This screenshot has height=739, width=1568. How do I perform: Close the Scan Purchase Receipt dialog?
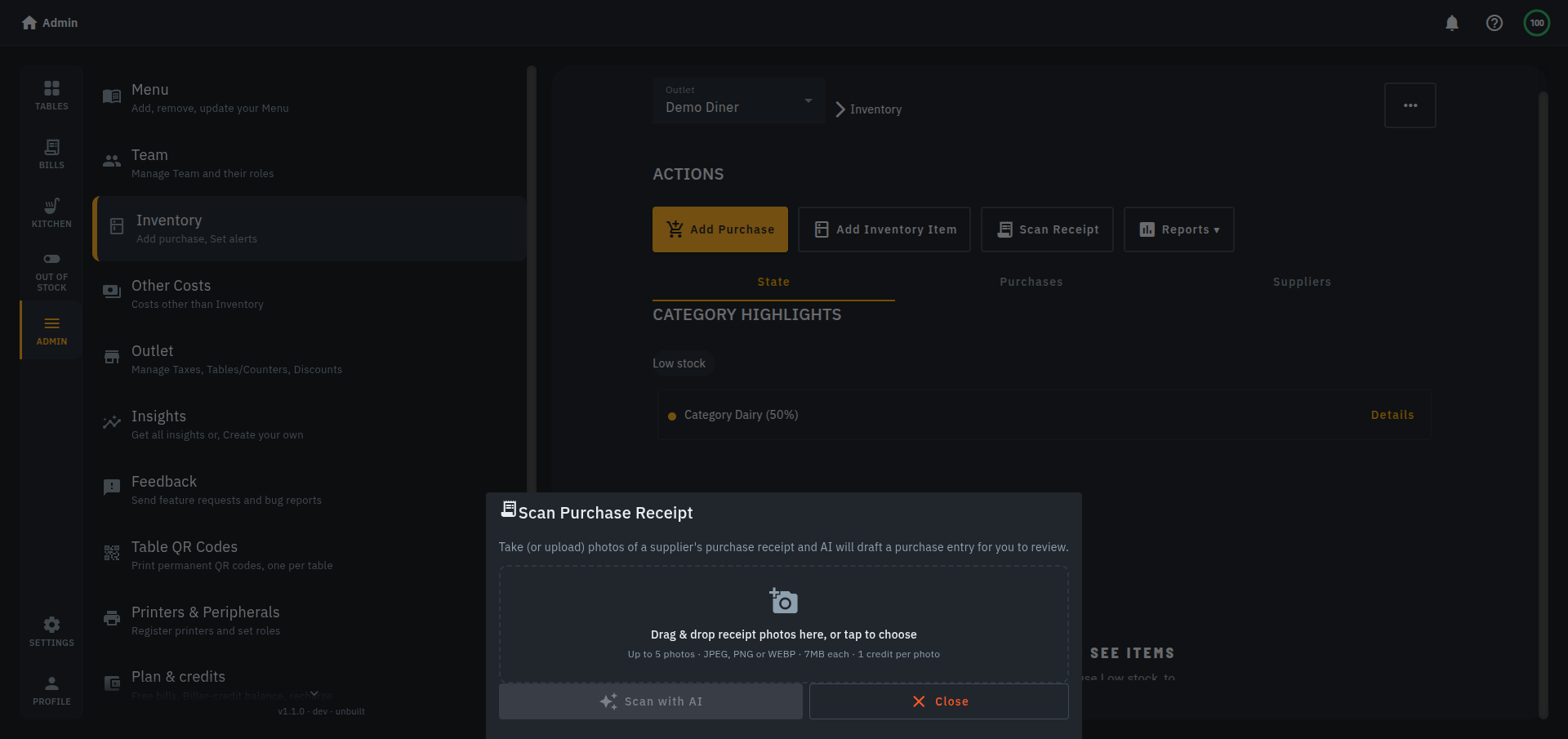939,701
